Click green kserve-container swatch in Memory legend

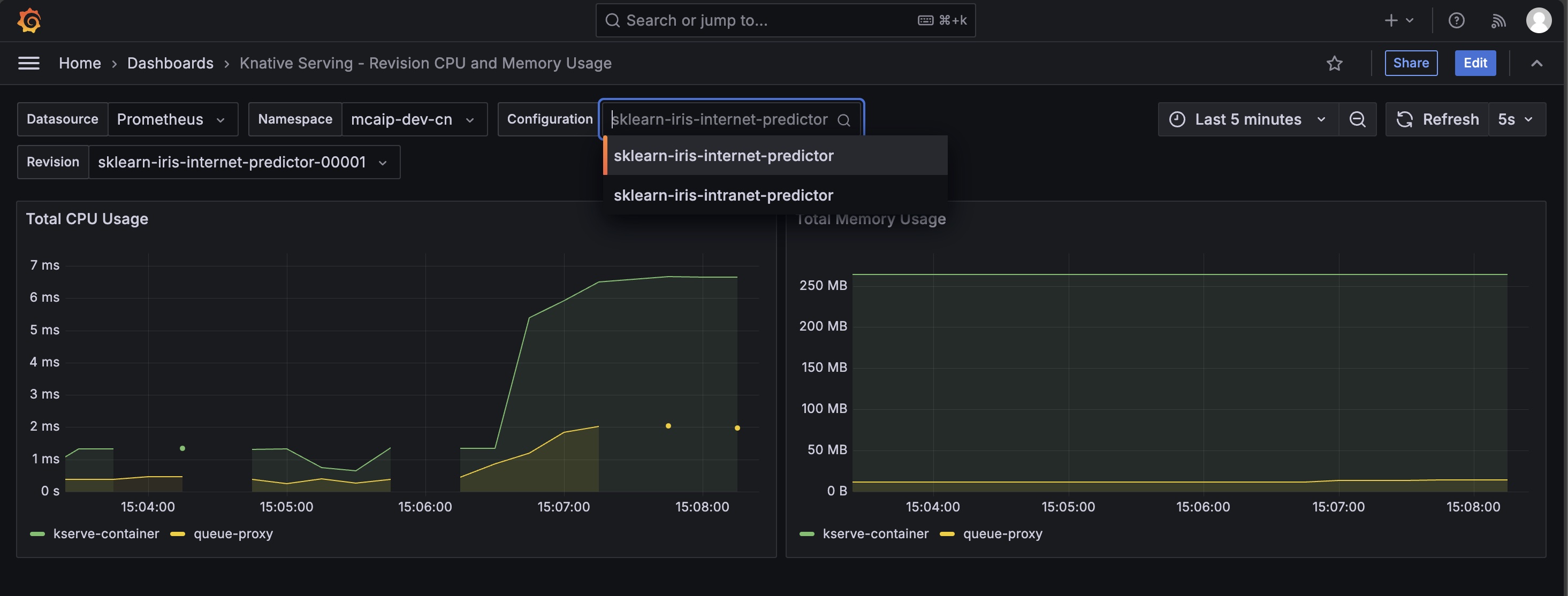806,534
